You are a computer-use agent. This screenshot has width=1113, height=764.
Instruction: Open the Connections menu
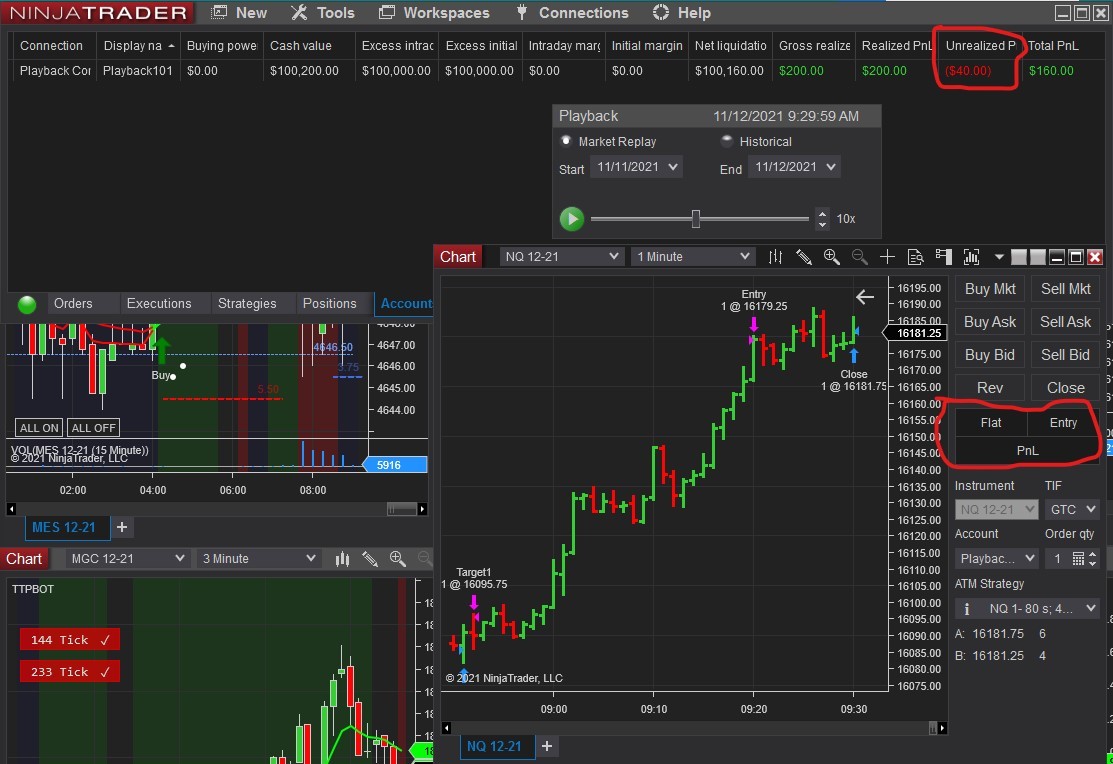pyautogui.click(x=572, y=13)
